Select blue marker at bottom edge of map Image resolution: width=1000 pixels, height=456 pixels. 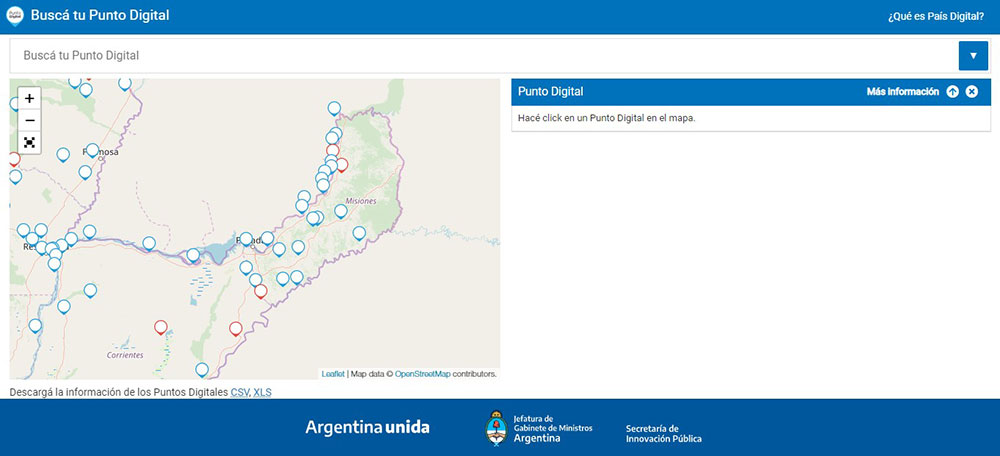202,369
